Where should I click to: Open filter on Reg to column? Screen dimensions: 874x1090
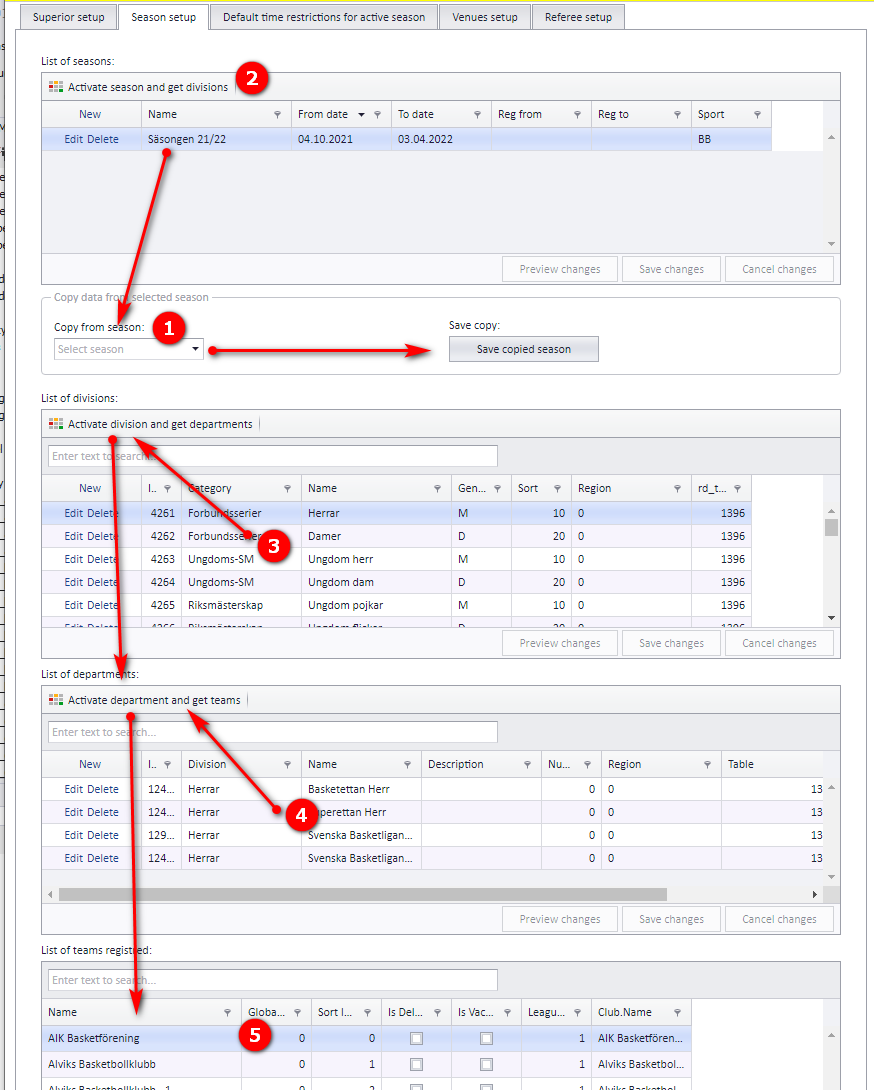(x=677, y=115)
